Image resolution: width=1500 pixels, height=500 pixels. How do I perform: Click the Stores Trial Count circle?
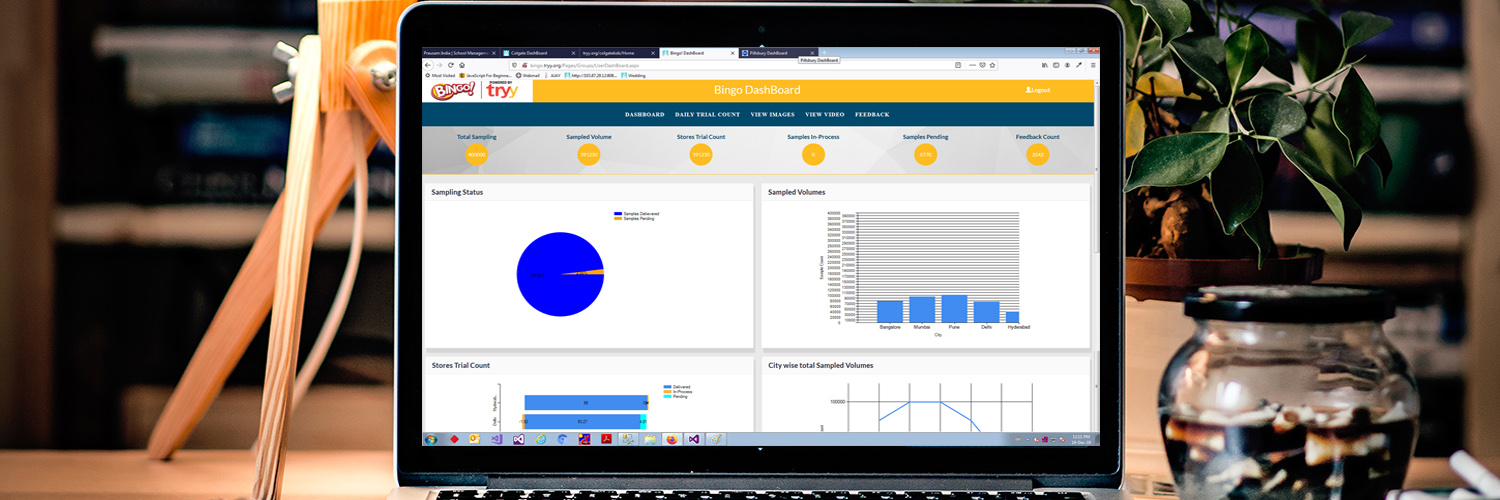click(x=701, y=155)
